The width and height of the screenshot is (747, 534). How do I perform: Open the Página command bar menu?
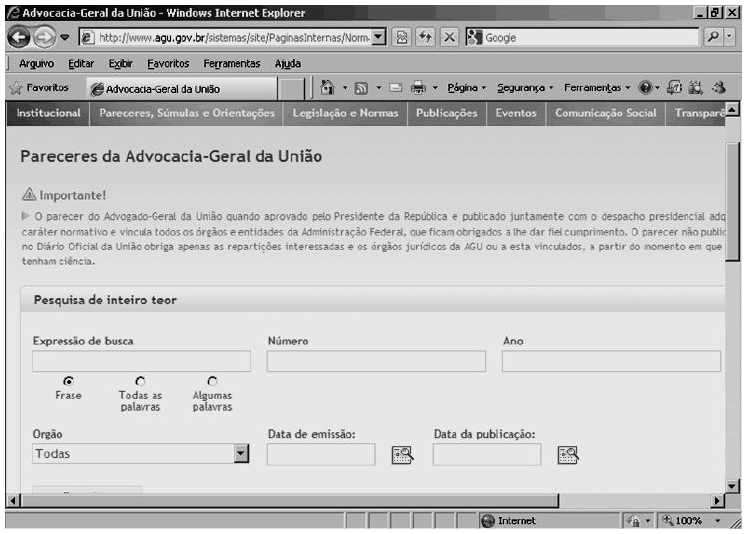[466, 88]
